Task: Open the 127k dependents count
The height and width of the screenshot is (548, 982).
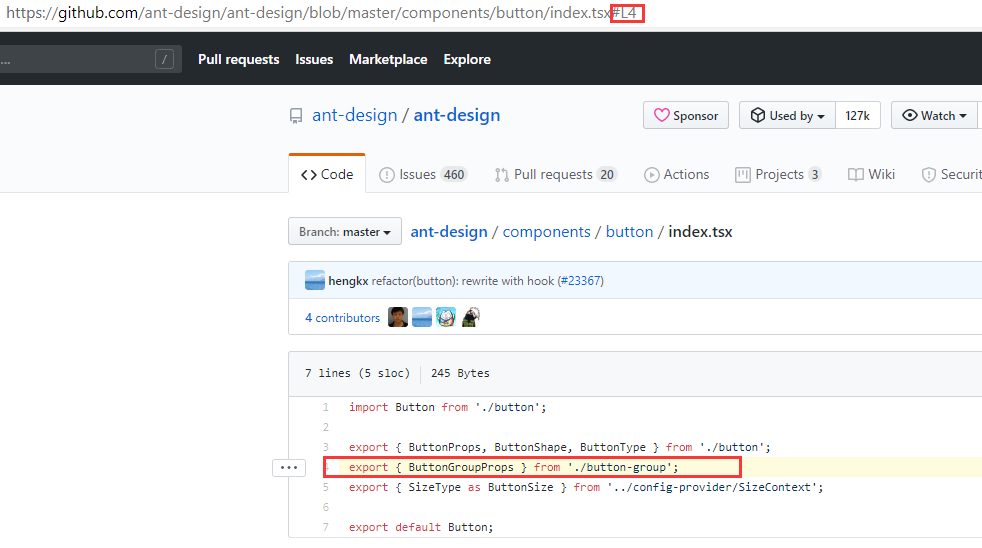Action: tap(857, 115)
